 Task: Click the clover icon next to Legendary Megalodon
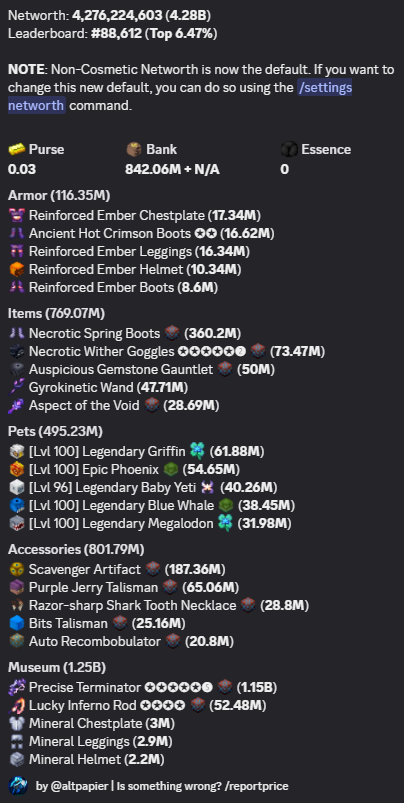225,523
